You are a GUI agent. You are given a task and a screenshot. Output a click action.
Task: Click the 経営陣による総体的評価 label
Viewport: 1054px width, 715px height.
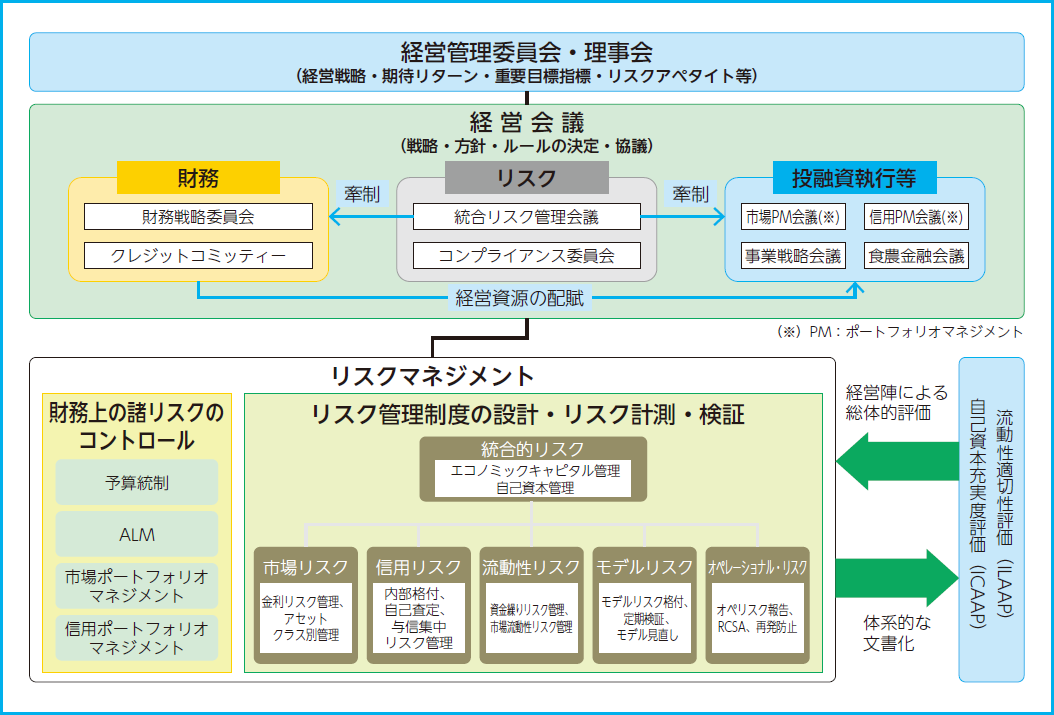pyautogui.click(x=896, y=402)
